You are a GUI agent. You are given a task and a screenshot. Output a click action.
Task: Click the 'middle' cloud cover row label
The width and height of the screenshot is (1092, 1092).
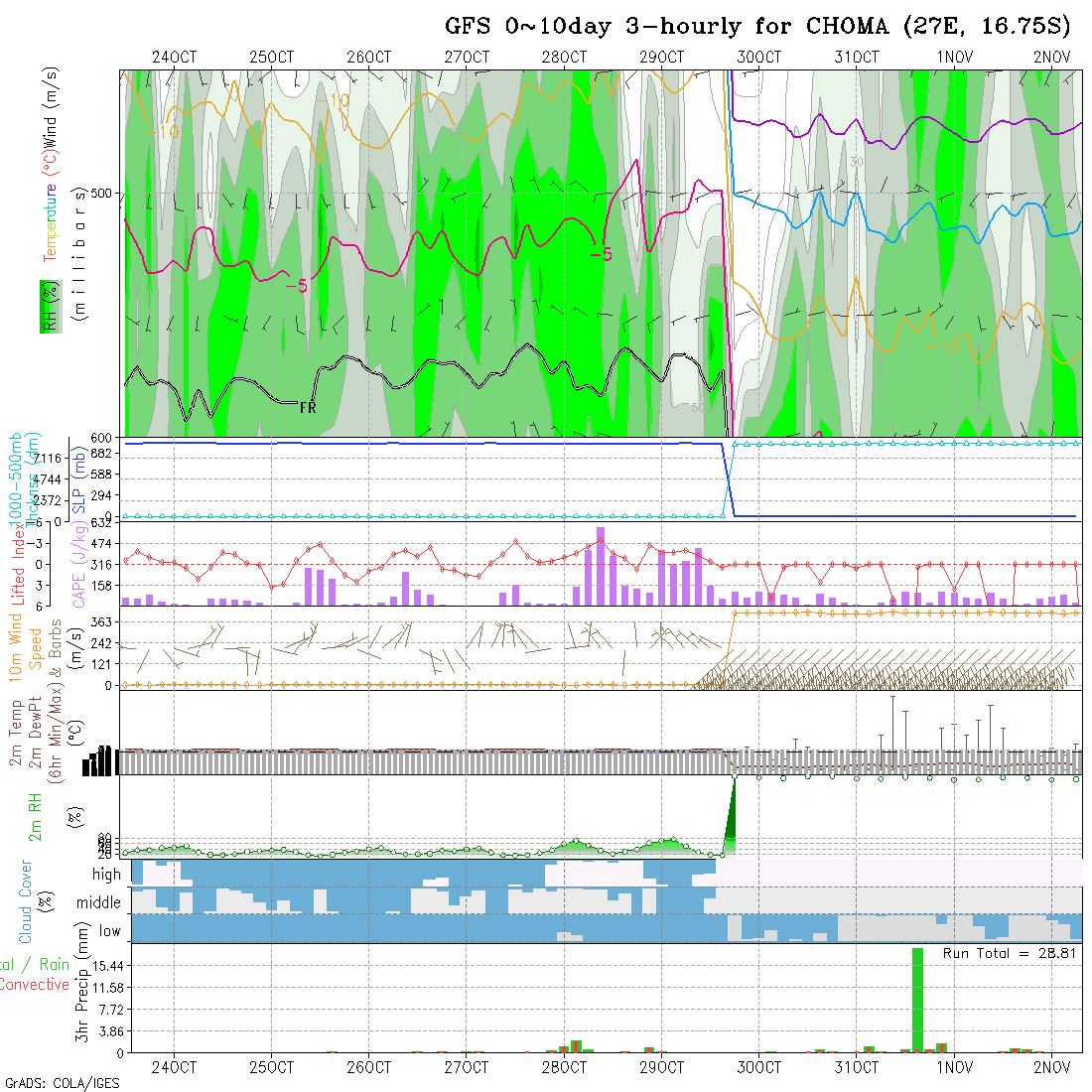click(x=99, y=902)
